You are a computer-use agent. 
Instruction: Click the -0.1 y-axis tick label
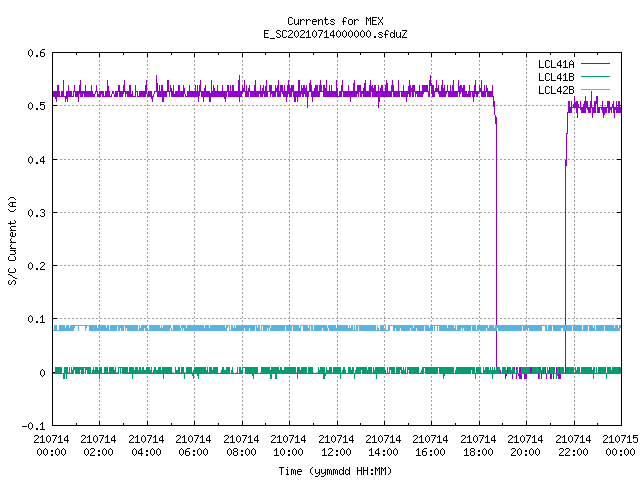coord(33,426)
